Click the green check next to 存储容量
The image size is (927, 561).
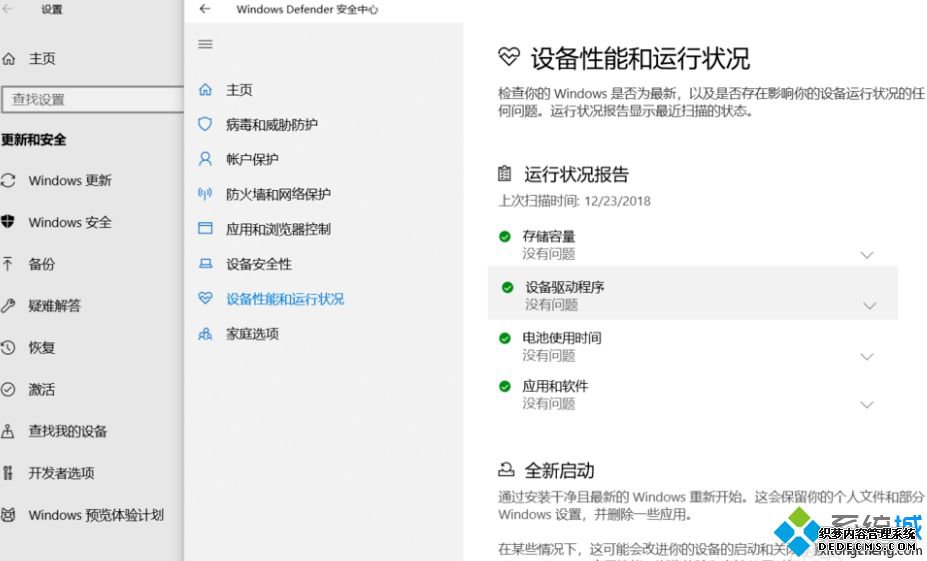pyautogui.click(x=505, y=236)
